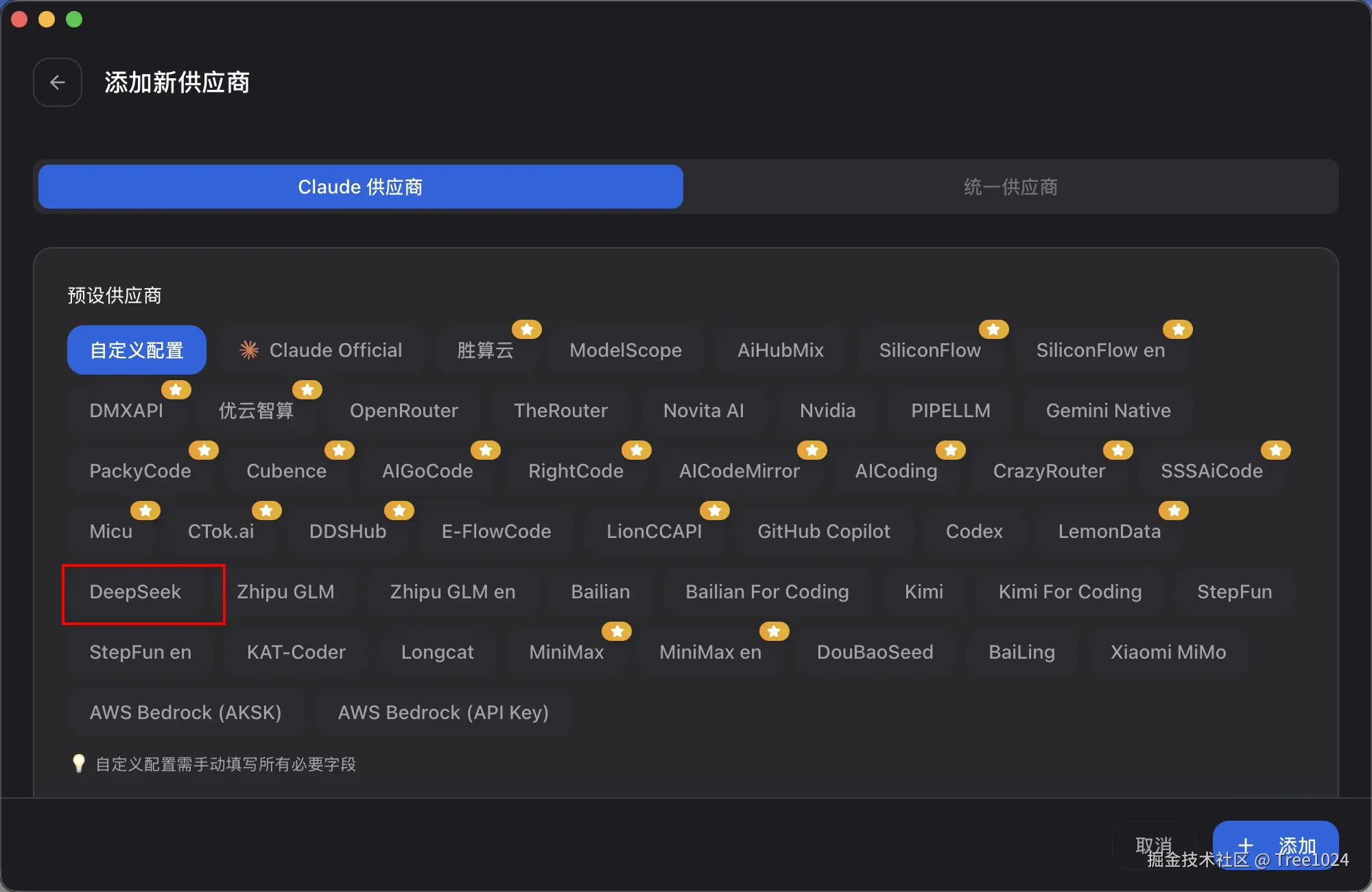Select SiliconFlow en provider

click(1100, 350)
